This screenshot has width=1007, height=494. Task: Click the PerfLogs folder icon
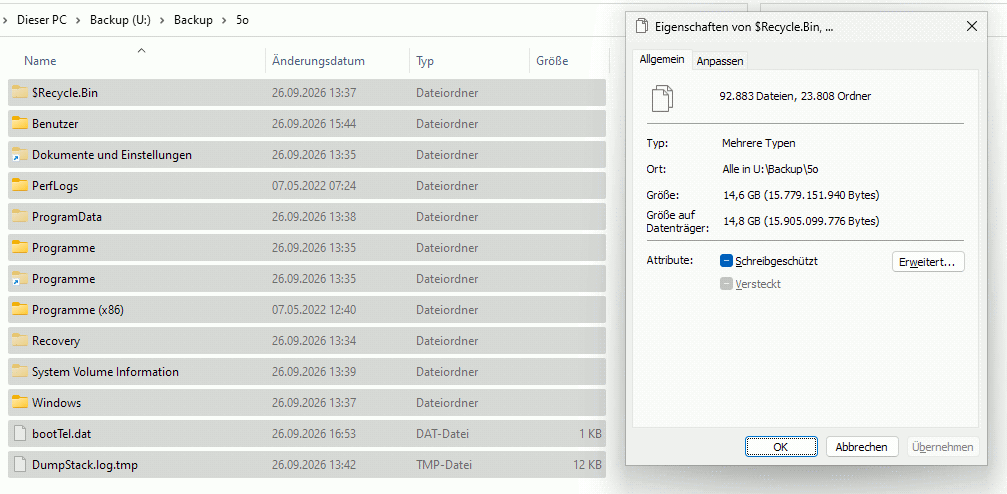coord(20,186)
